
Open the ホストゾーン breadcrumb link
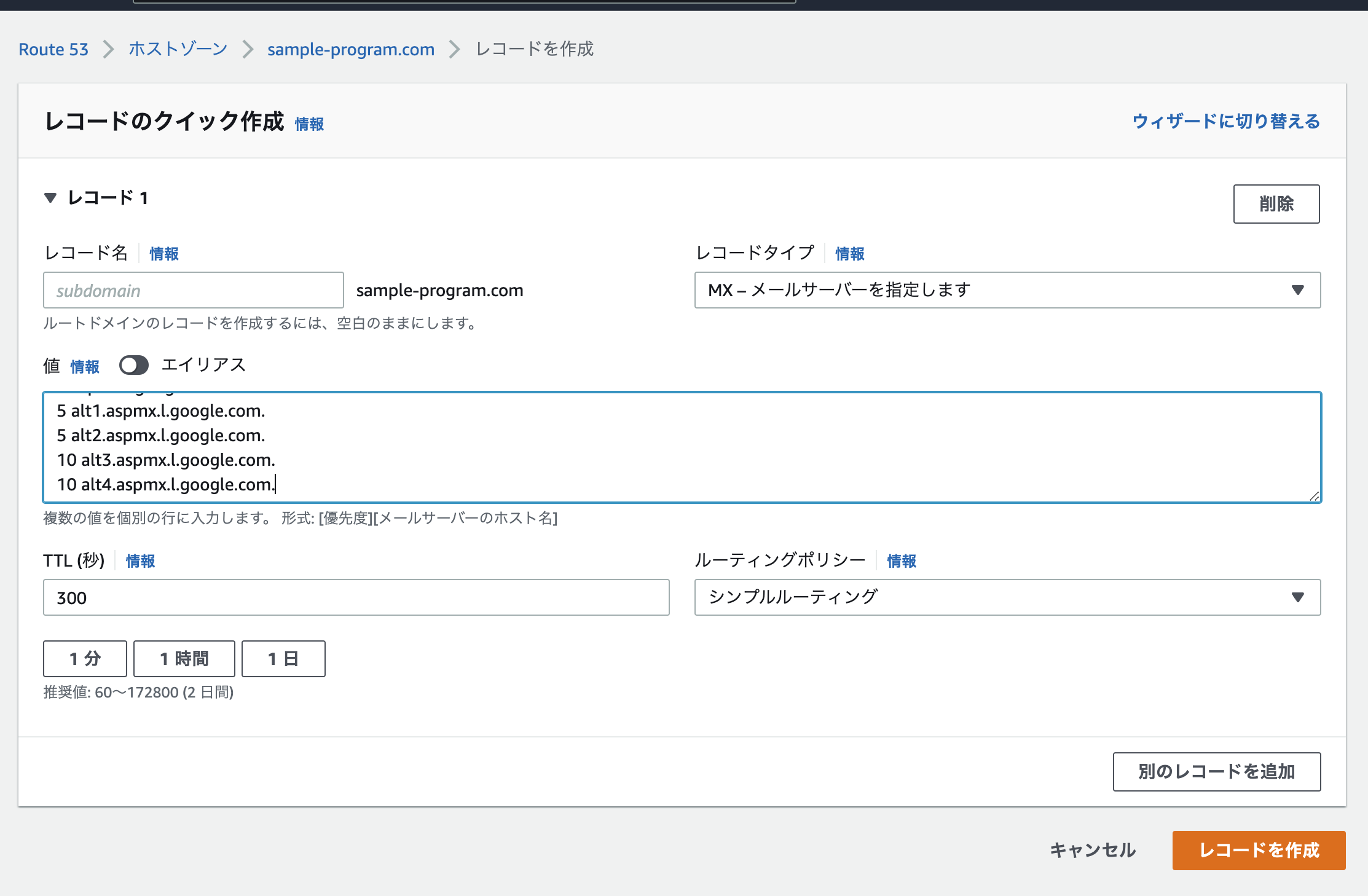pyautogui.click(x=178, y=49)
